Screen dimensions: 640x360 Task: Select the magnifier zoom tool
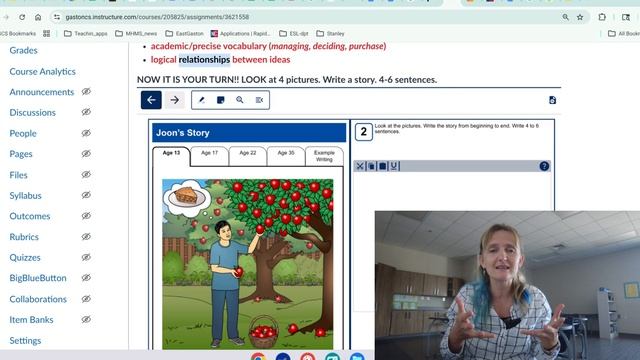[240, 100]
